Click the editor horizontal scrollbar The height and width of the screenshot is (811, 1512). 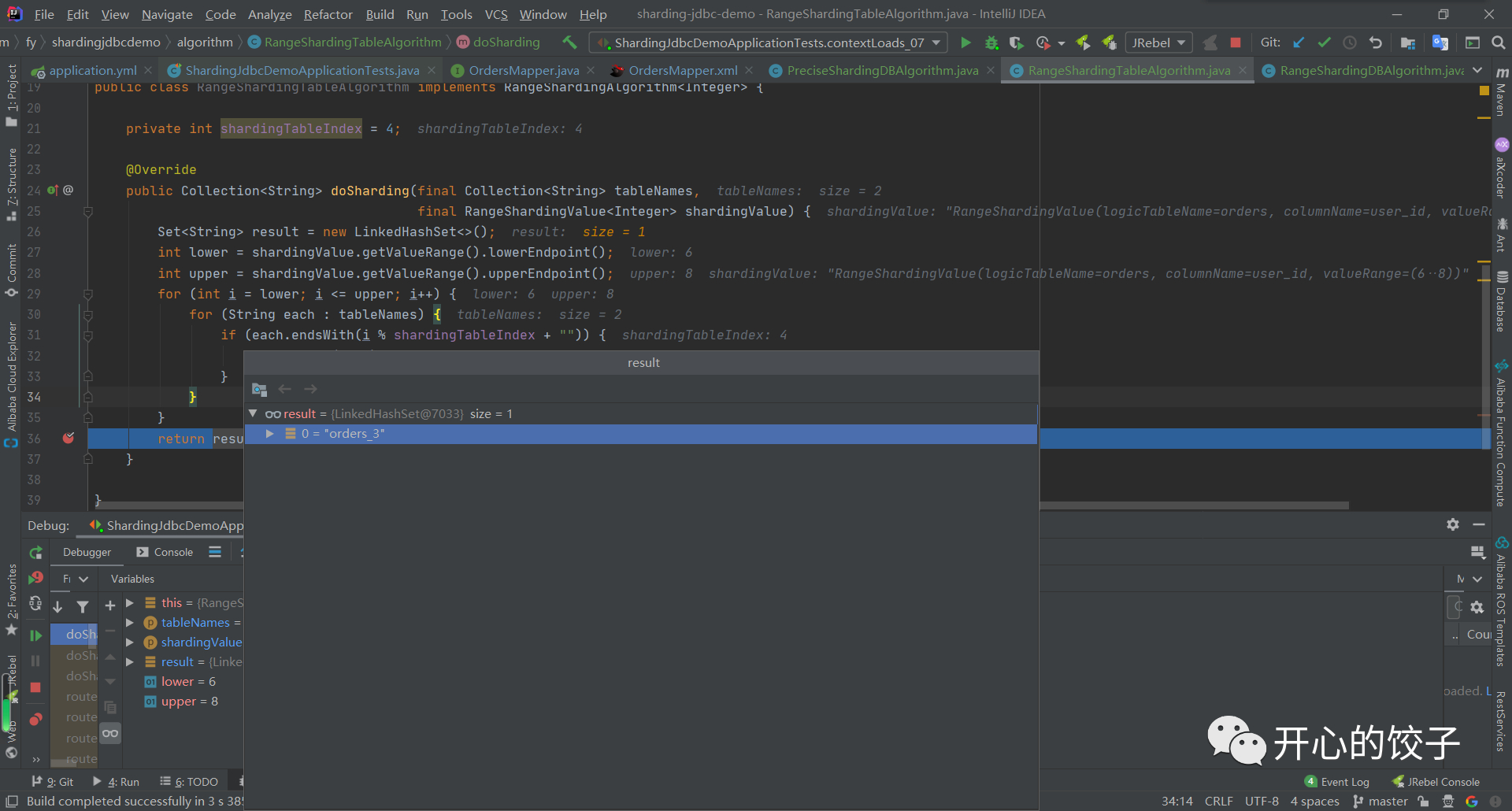pyautogui.click(x=721, y=505)
